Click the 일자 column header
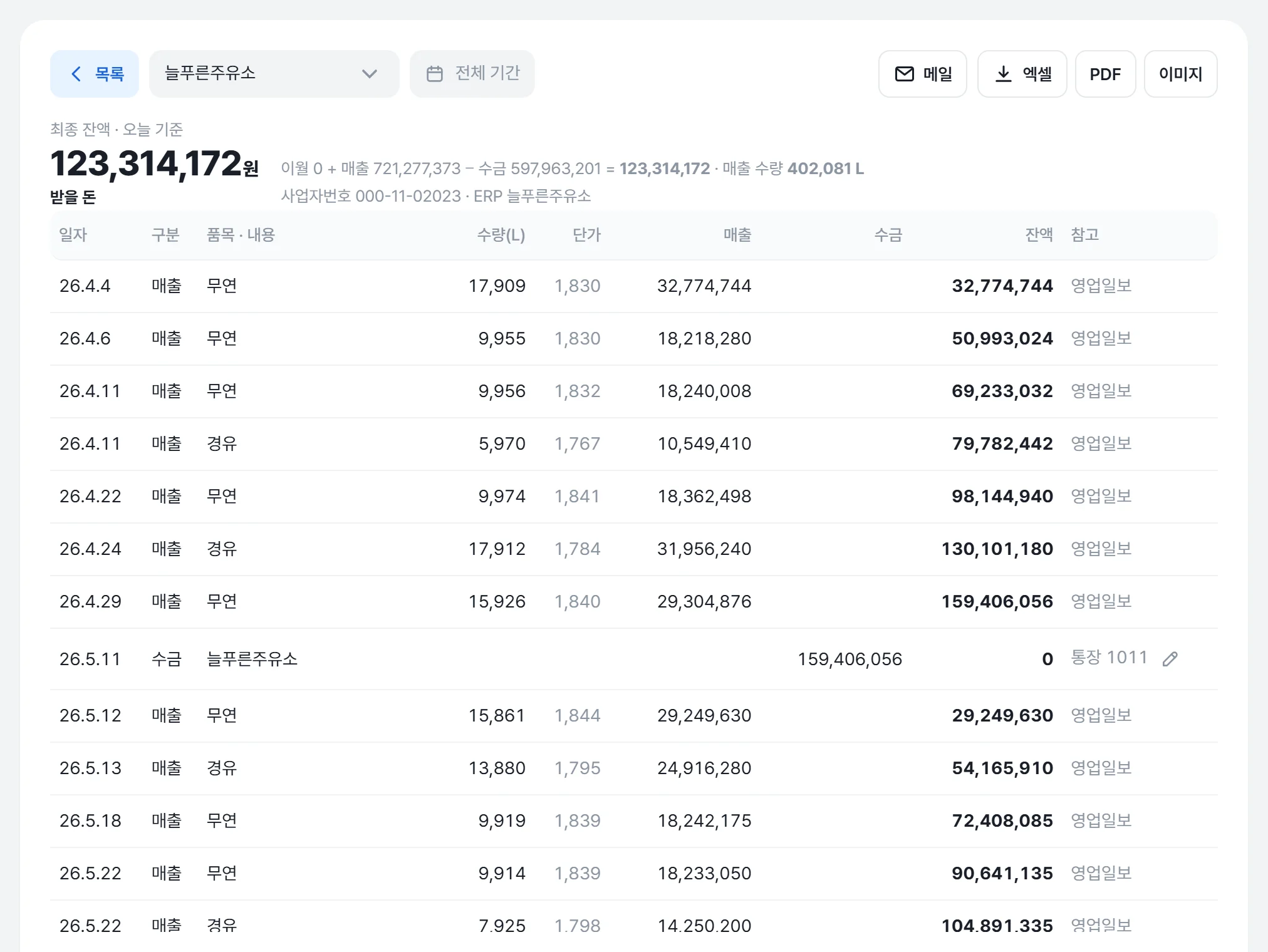The height and width of the screenshot is (952, 1268). pyautogui.click(x=73, y=235)
